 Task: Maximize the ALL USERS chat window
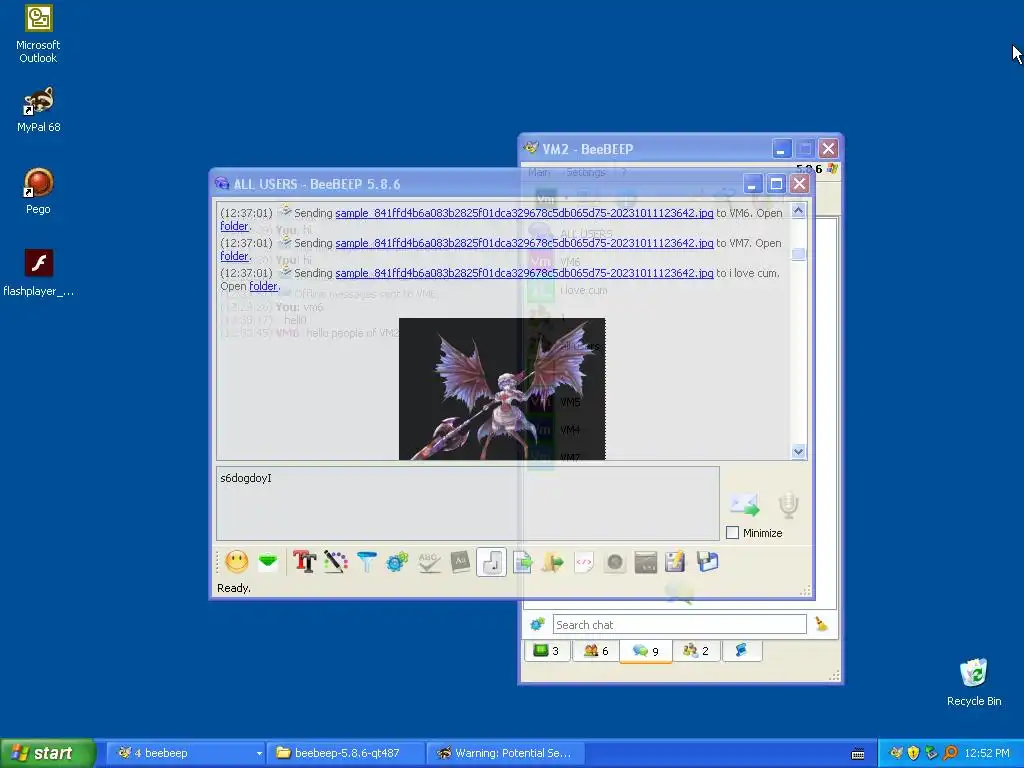coord(776,184)
